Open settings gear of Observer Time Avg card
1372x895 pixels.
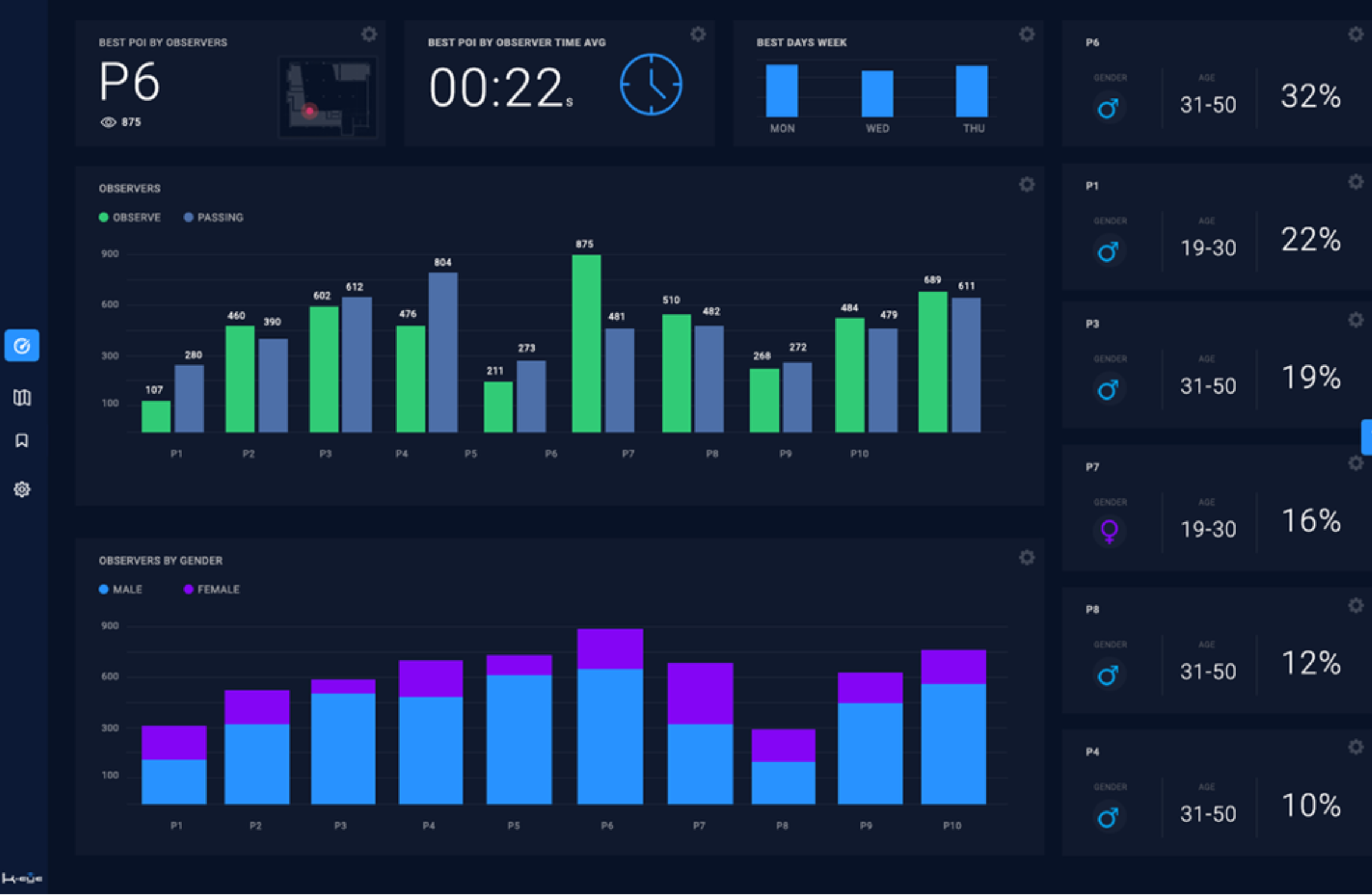tap(698, 35)
